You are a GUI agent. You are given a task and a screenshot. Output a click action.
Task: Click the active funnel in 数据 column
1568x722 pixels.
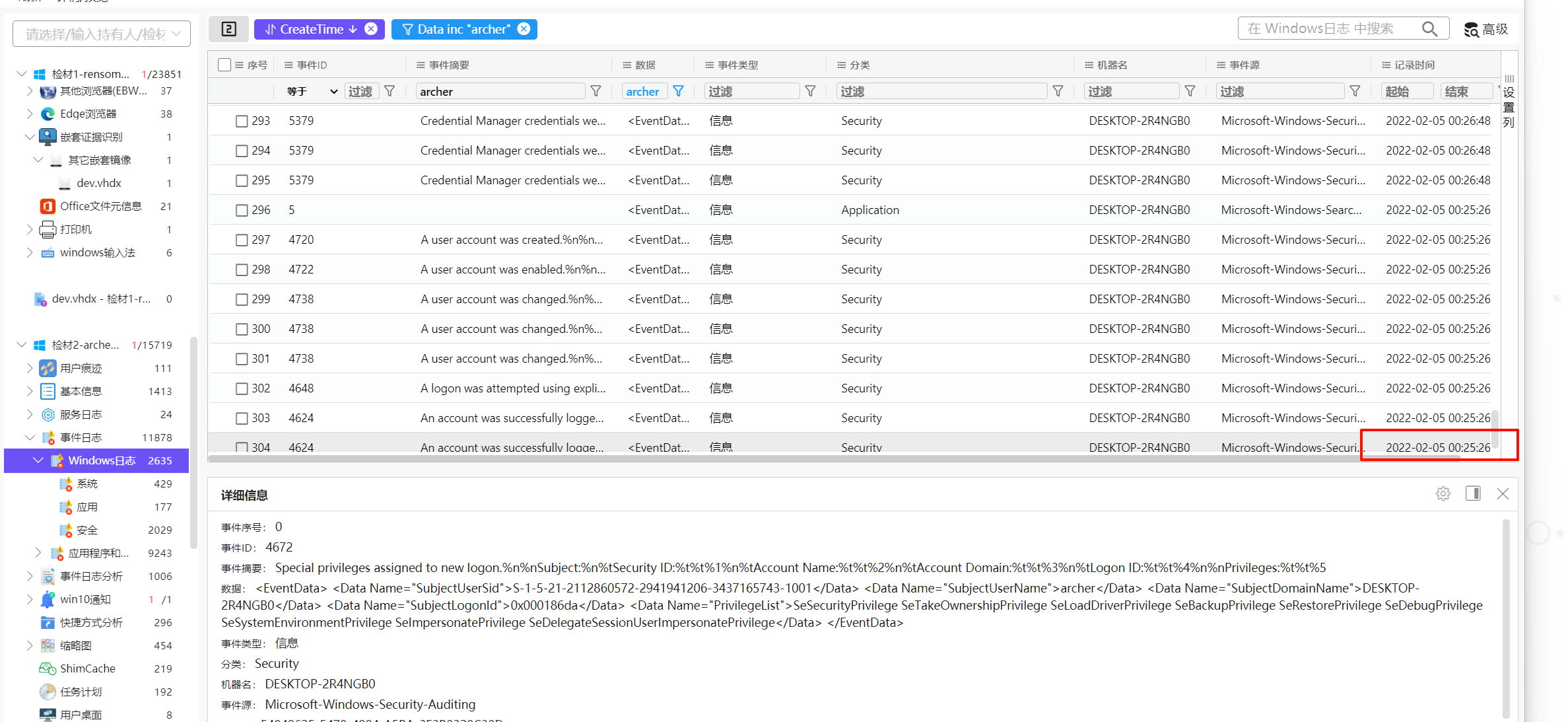[x=678, y=91]
